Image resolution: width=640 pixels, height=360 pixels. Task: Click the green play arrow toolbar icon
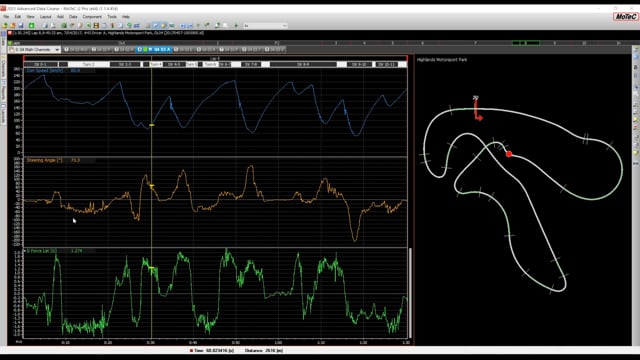[236, 25]
